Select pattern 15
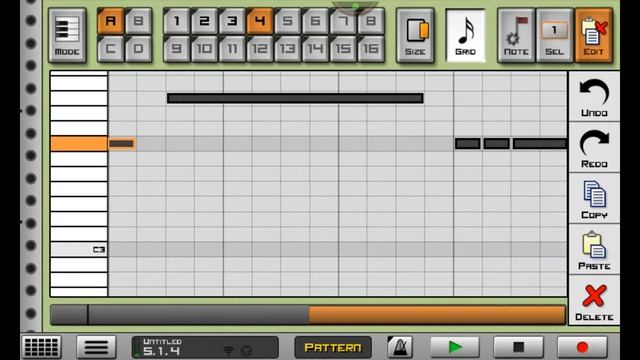The width and height of the screenshot is (640, 360). [343, 49]
